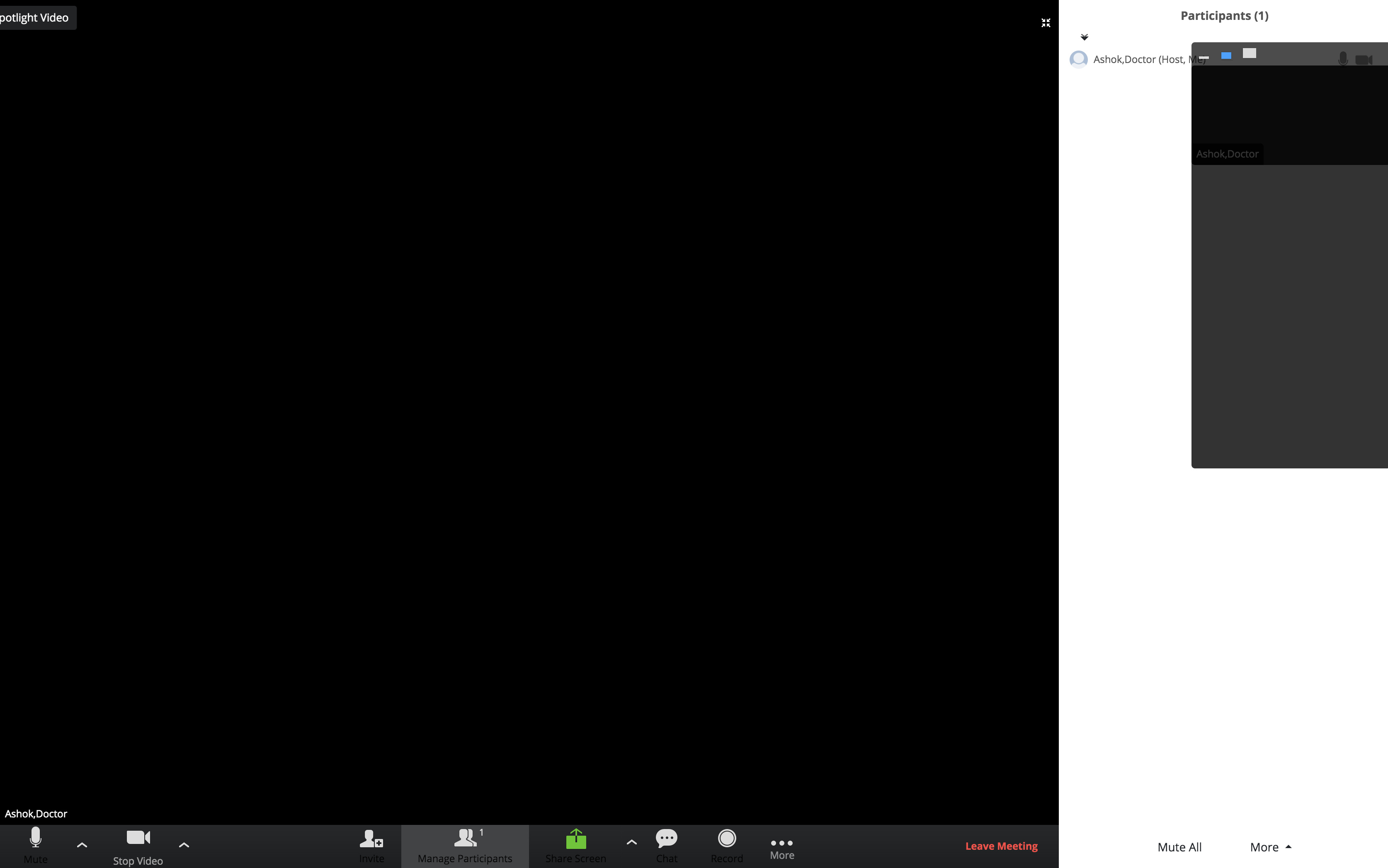This screenshot has height=868, width=1388.
Task: Open the video options arrow beside Stop Video
Action: pyautogui.click(x=184, y=845)
